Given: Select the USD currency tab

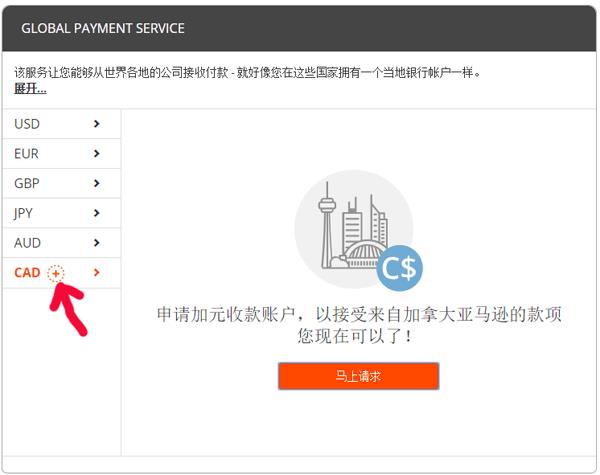Looking at the screenshot, I should coord(62,124).
